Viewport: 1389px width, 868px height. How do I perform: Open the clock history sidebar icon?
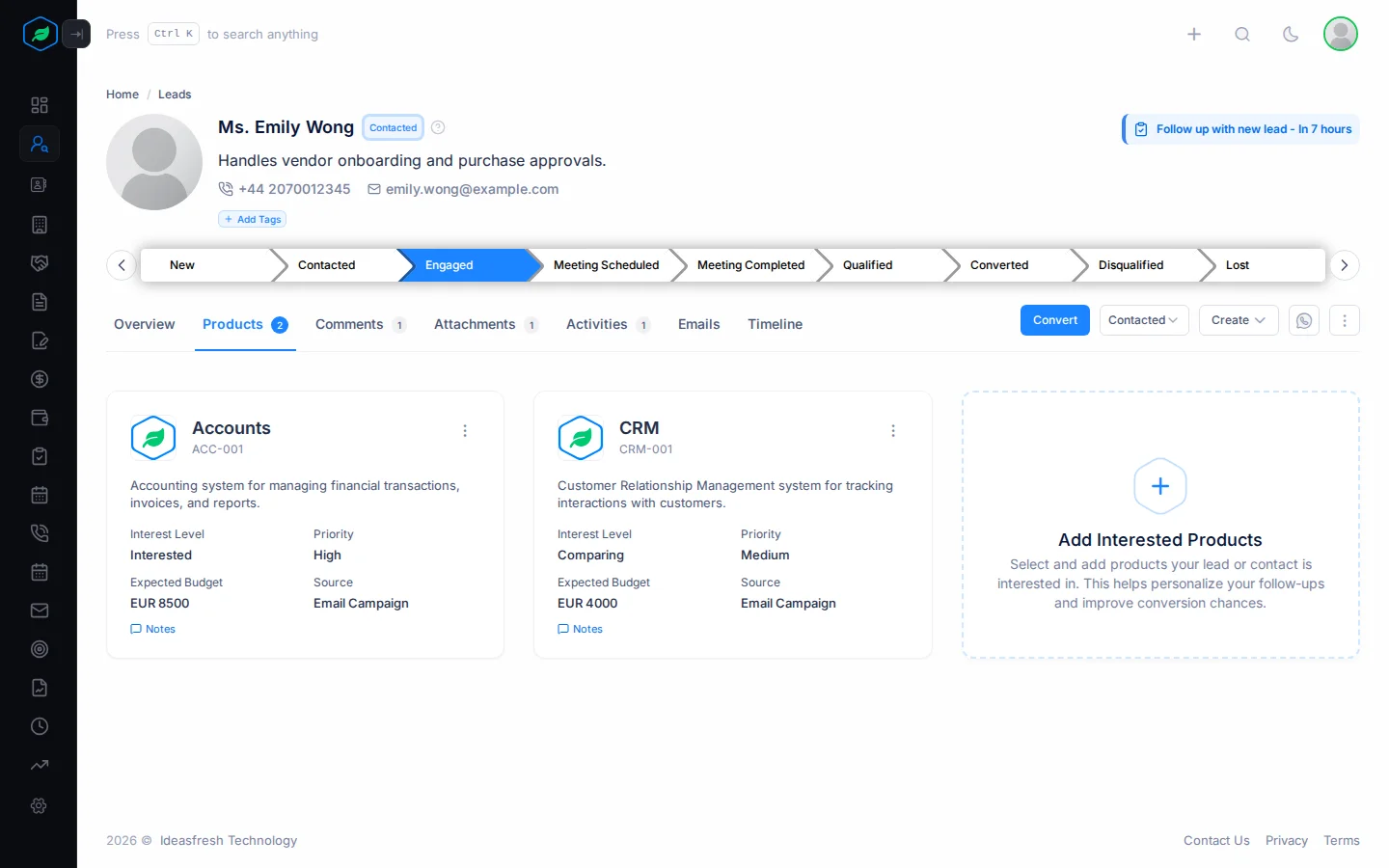pos(40,726)
